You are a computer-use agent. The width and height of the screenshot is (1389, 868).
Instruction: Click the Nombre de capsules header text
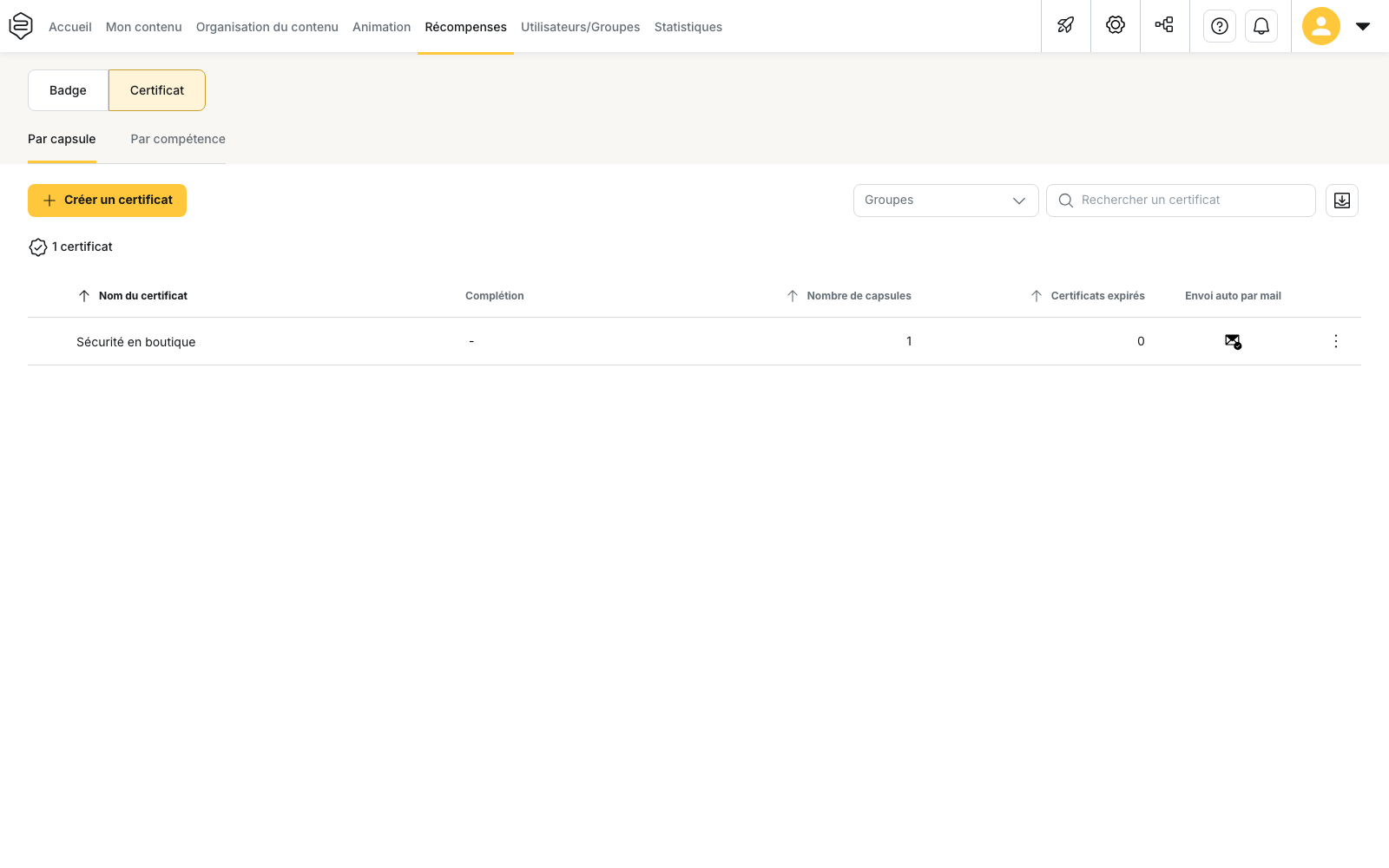tap(859, 296)
